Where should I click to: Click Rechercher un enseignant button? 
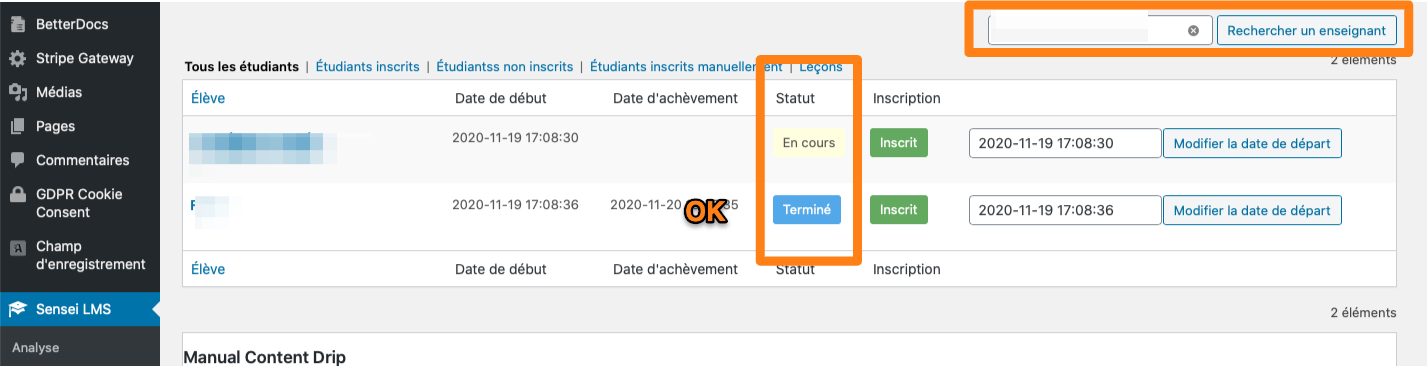pyautogui.click(x=1306, y=31)
